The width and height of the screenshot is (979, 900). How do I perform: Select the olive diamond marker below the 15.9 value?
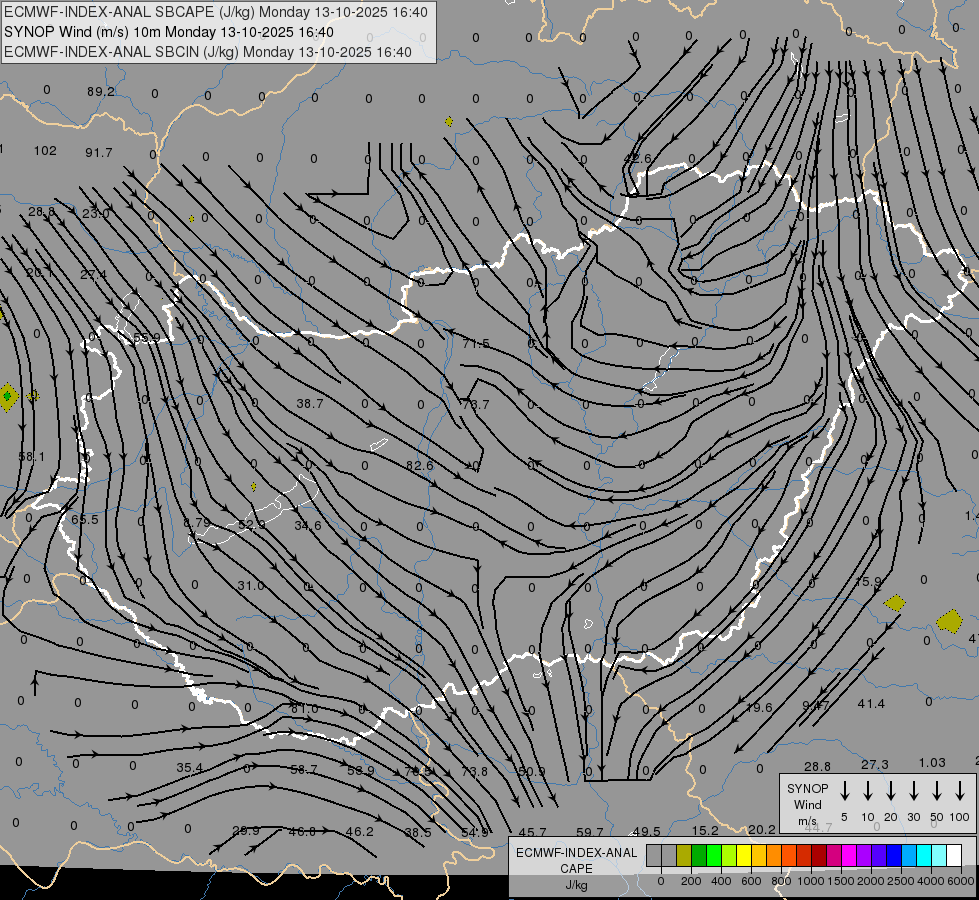895,603
